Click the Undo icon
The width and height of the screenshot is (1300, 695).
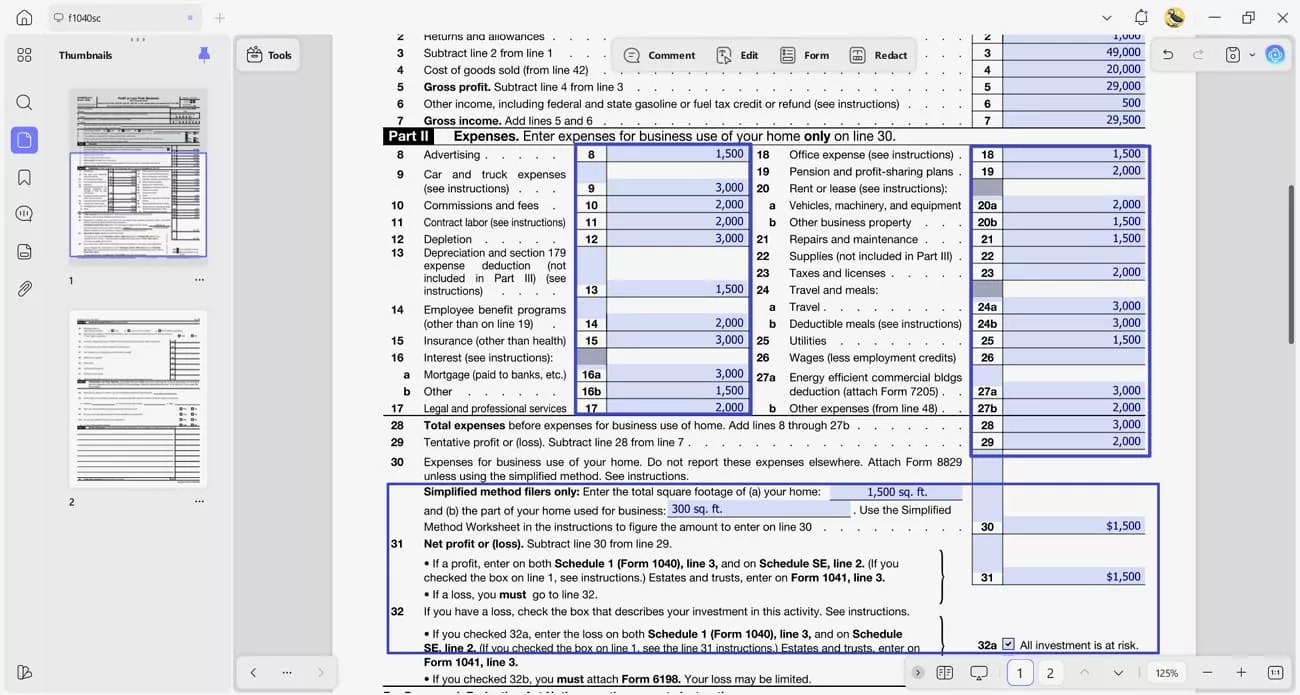(x=1167, y=55)
